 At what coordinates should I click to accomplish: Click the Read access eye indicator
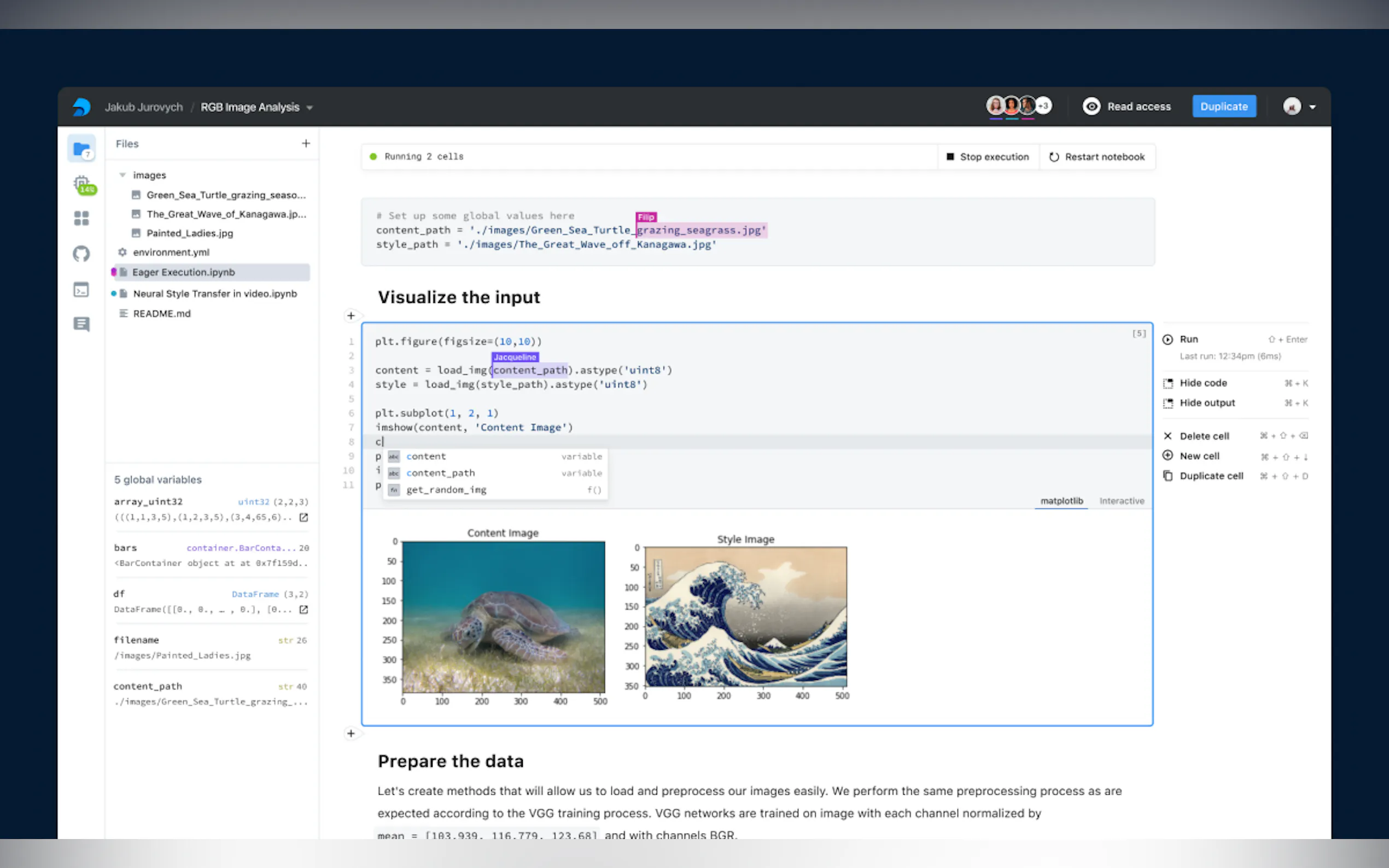tap(1092, 107)
